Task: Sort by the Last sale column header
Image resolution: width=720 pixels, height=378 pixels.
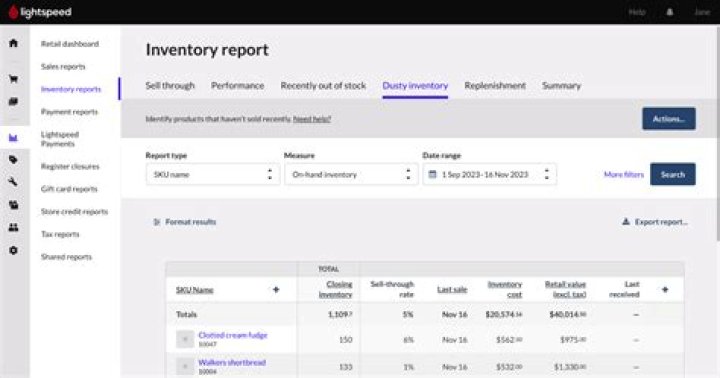Action: pyautogui.click(x=452, y=289)
